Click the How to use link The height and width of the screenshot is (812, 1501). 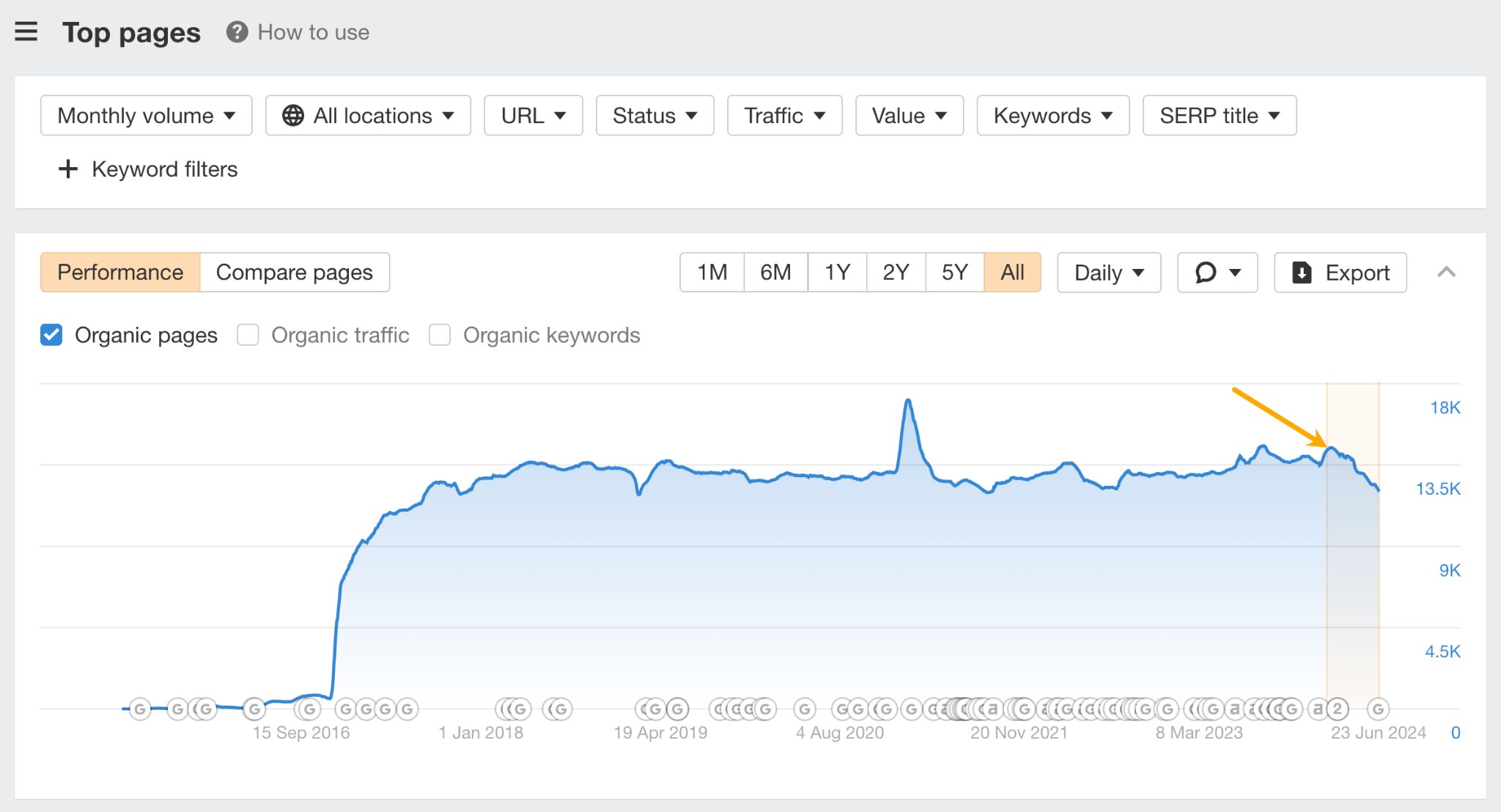[x=313, y=32]
